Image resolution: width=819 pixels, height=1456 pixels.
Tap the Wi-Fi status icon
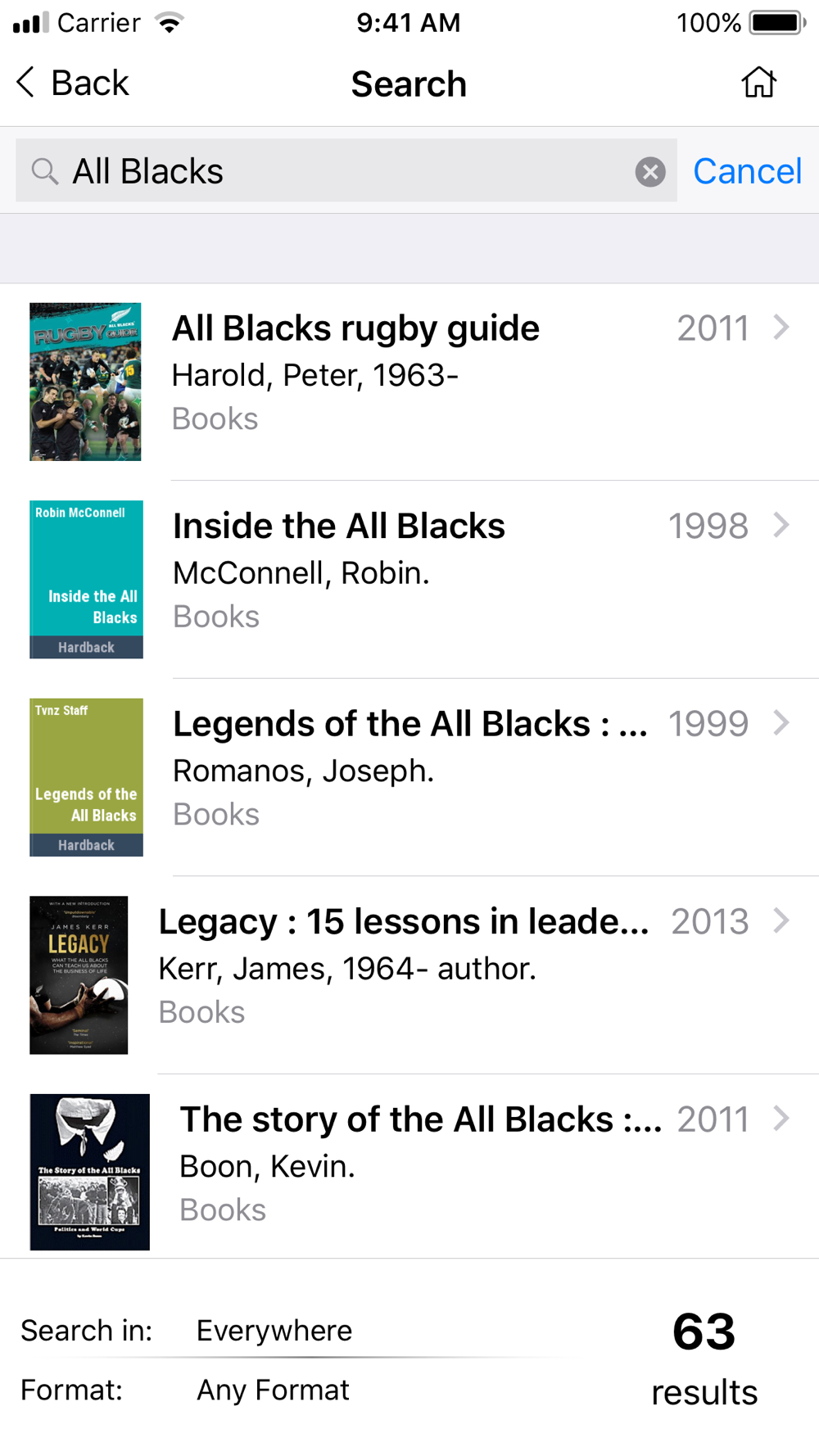pos(170,23)
